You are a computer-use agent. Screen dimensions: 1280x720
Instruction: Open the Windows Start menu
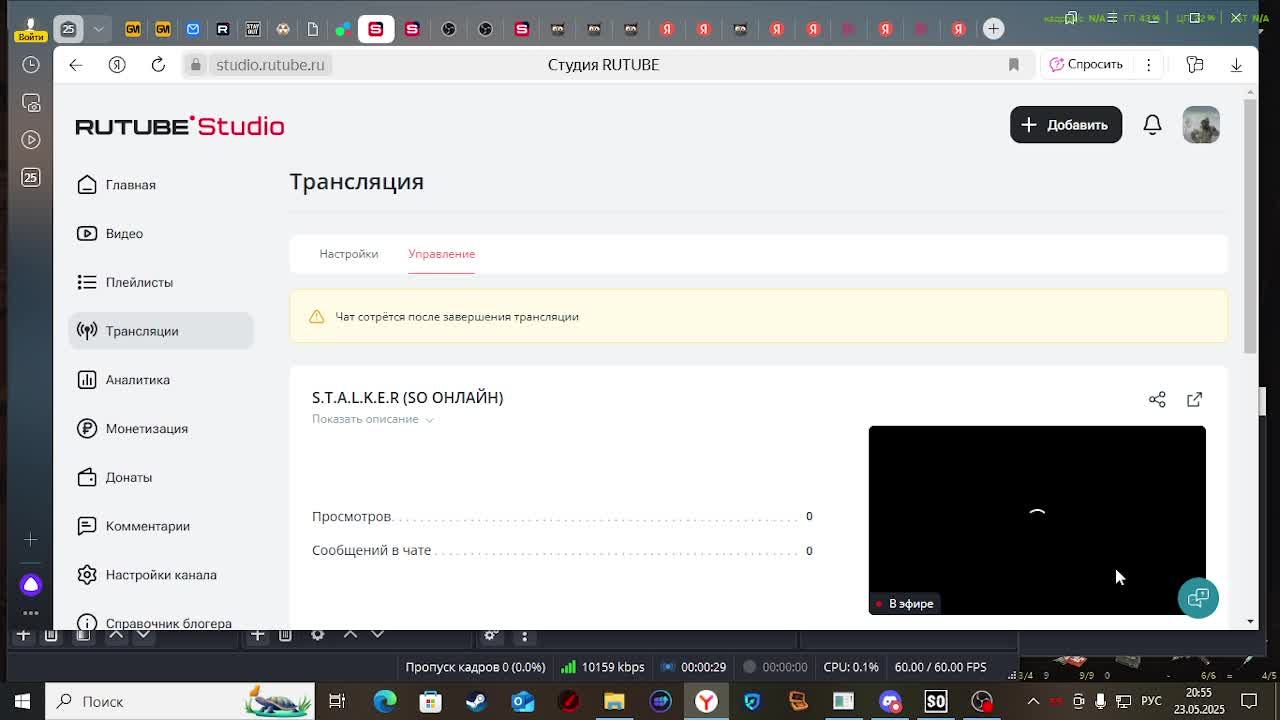22,701
